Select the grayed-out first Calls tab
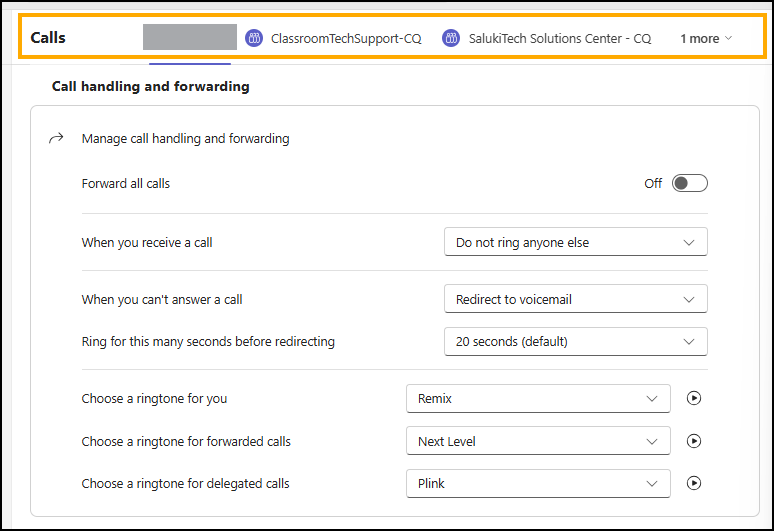774x531 pixels. point(190,37)
